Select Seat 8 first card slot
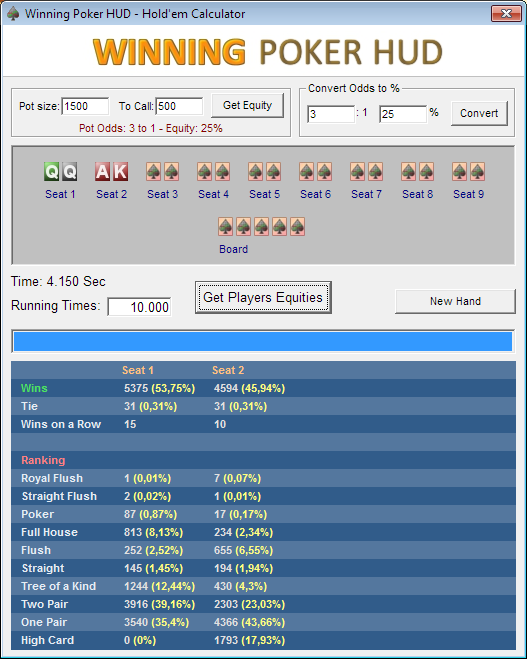Image resolution: width=527 pixels, height=659 pixels. (x=409, y=171)
